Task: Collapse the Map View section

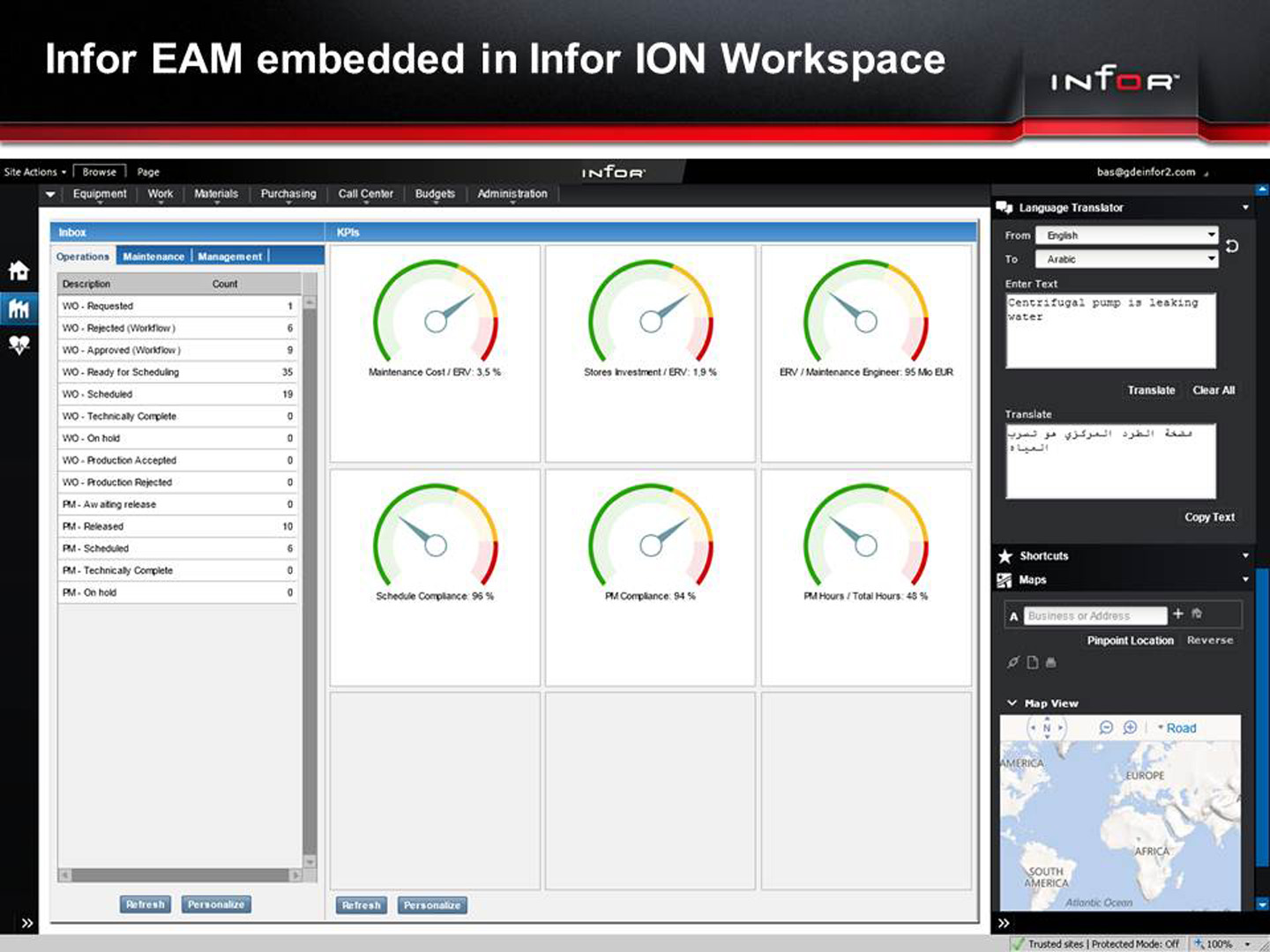Action: [1012, 703]
